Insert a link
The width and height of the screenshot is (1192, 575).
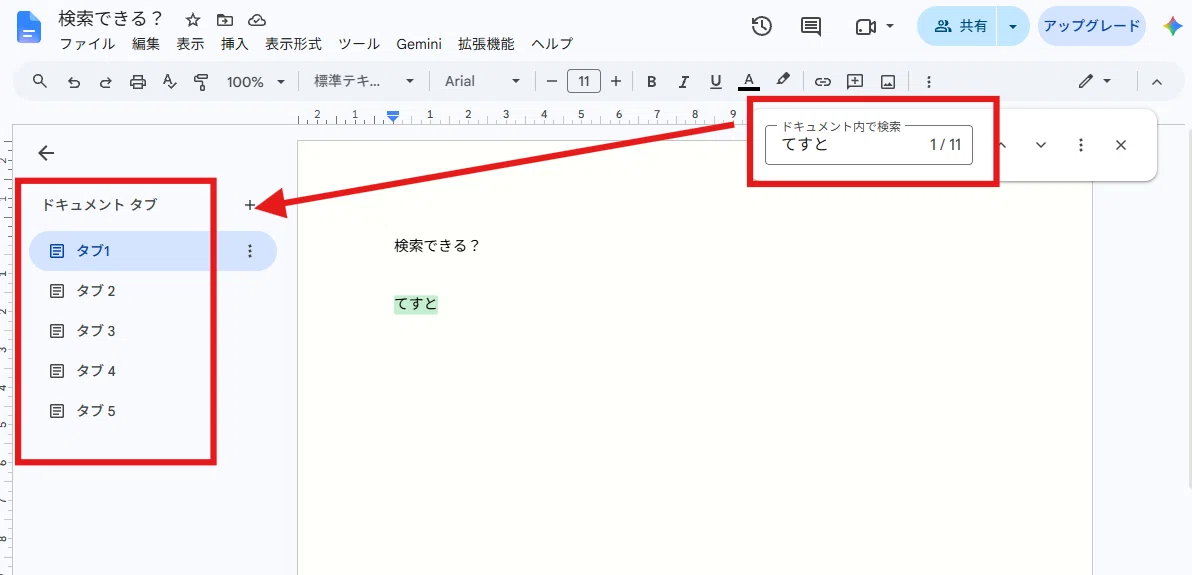(823, 81)
